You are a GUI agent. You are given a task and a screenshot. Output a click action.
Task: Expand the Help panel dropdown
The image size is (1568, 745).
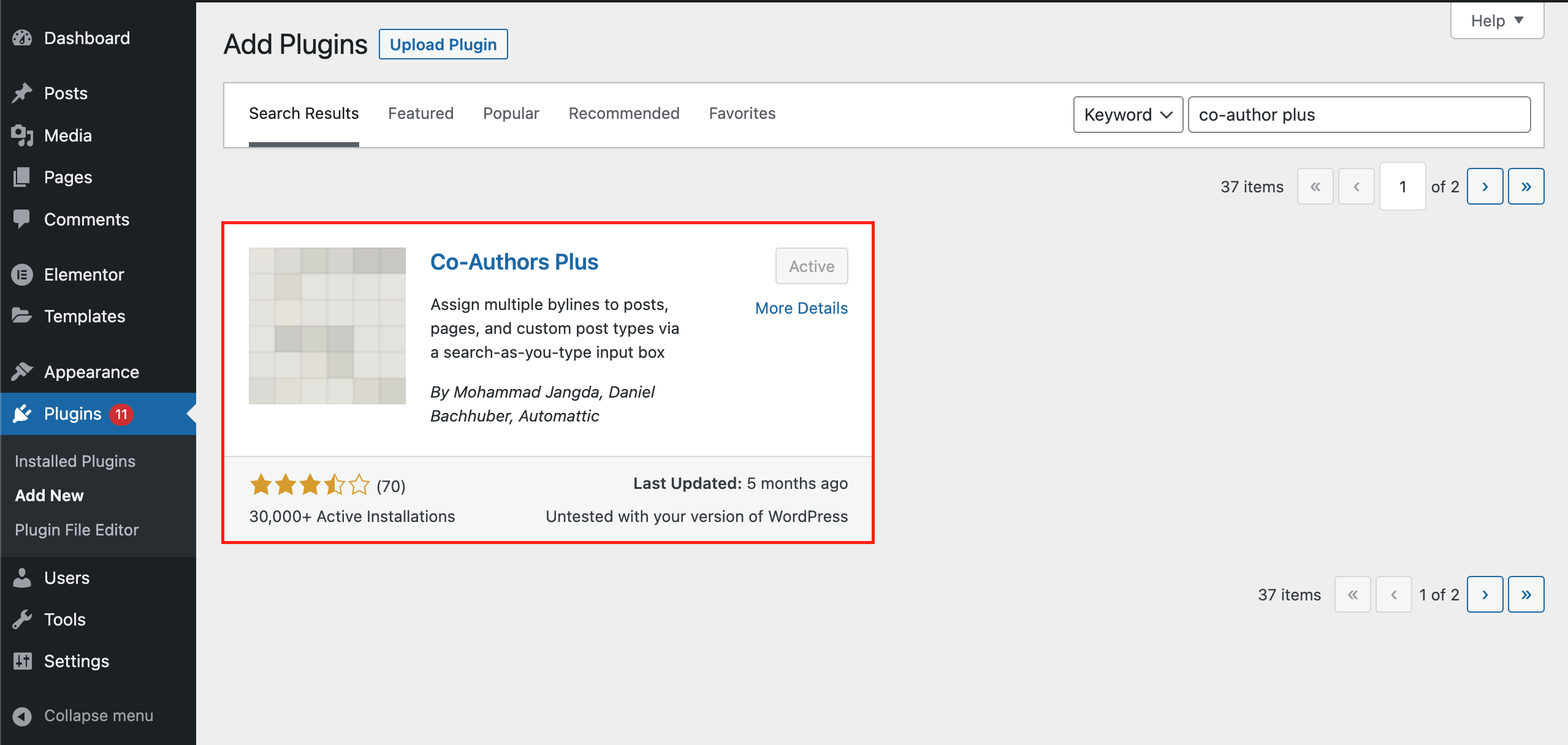point(1496,21)
